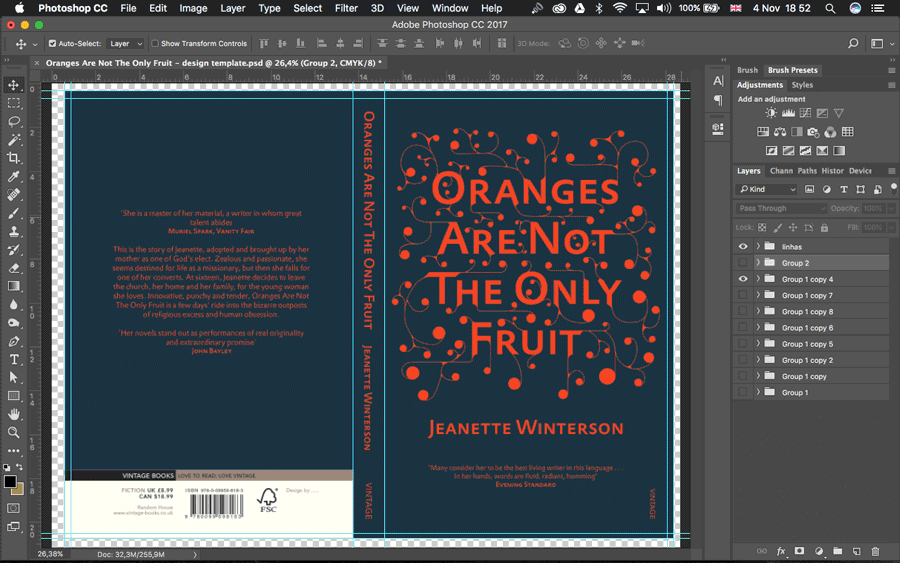Open the workspace switcher dropdown
900x563 pixels.
tap(881, 44)
